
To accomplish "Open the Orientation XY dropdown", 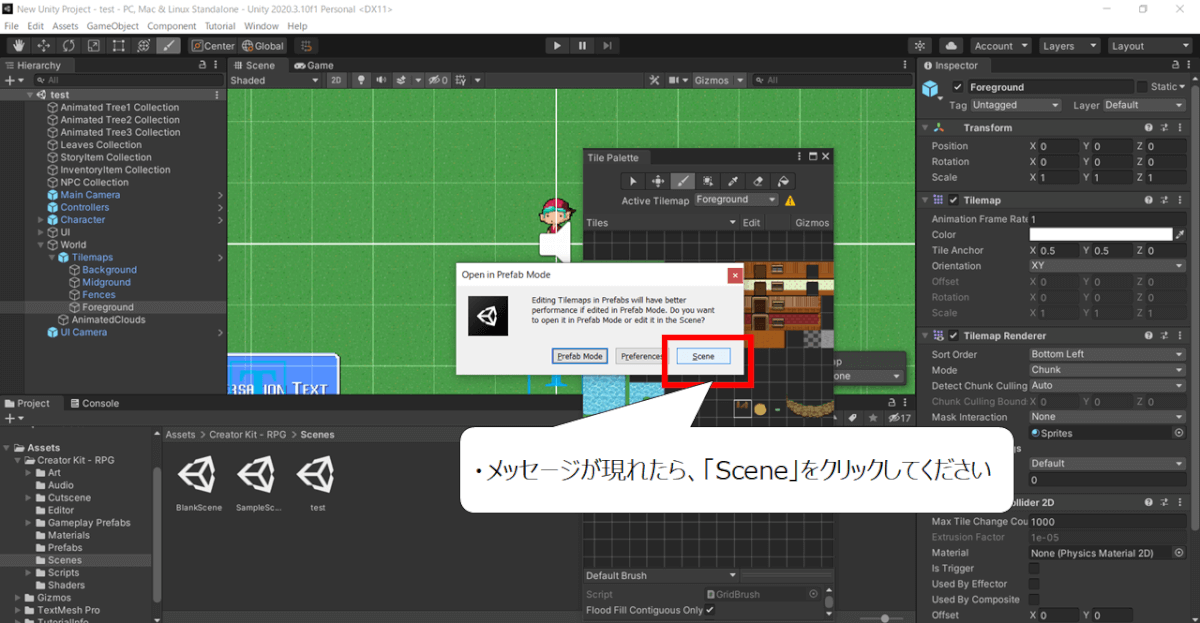I will 1108,266.
